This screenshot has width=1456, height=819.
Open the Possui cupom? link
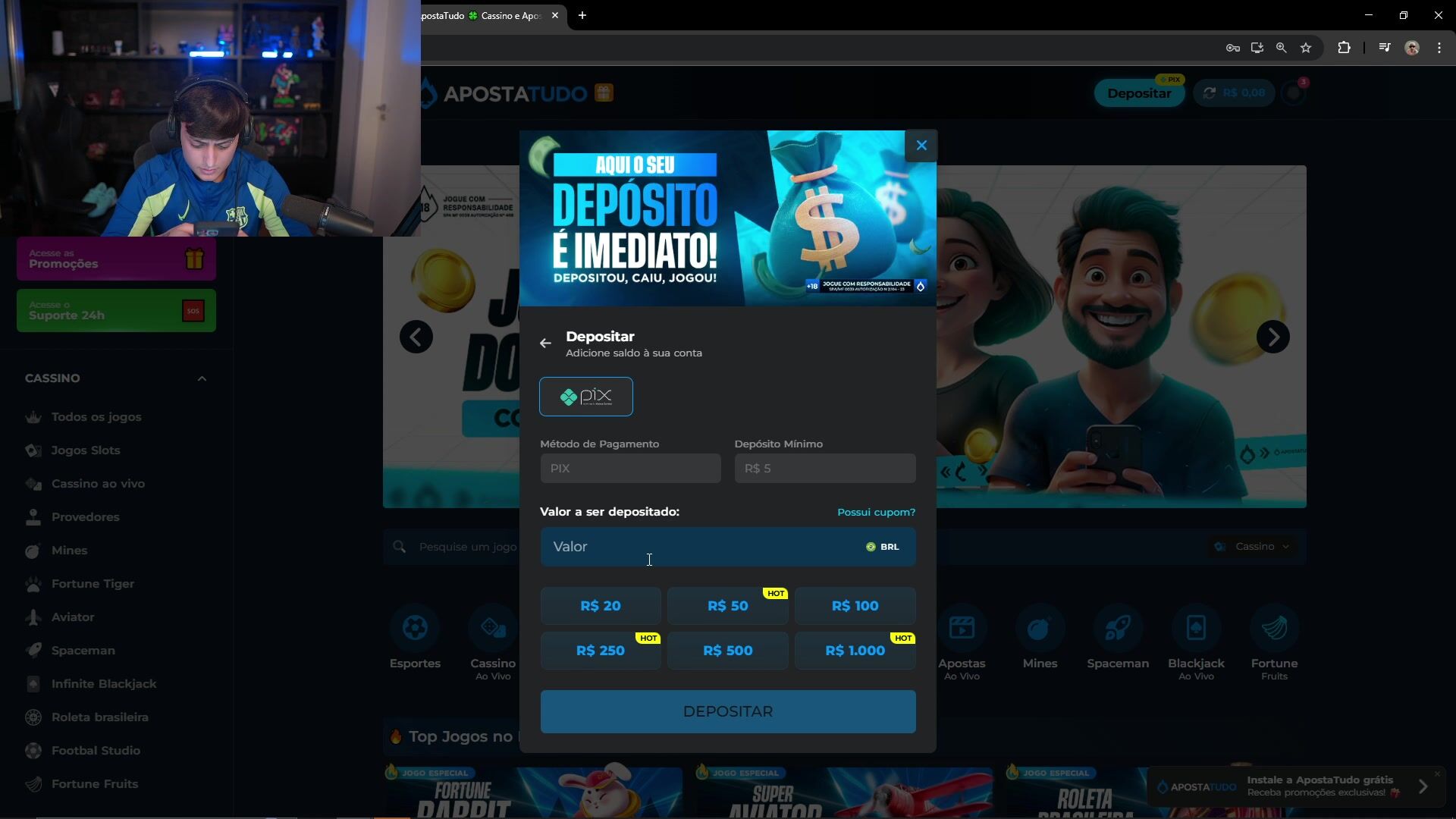tap(876, 513)
